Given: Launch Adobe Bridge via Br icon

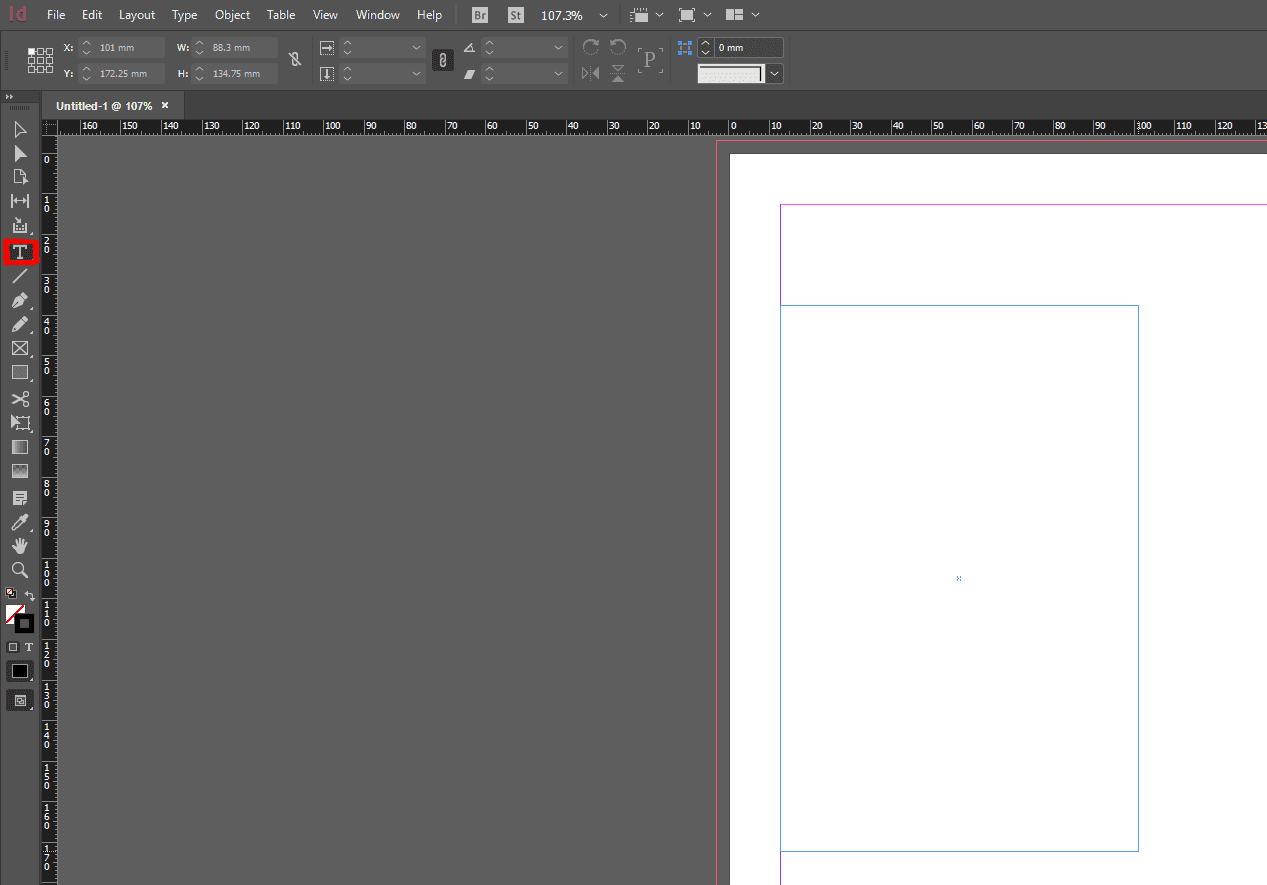Looking at the screenshot, I should 479,14.
